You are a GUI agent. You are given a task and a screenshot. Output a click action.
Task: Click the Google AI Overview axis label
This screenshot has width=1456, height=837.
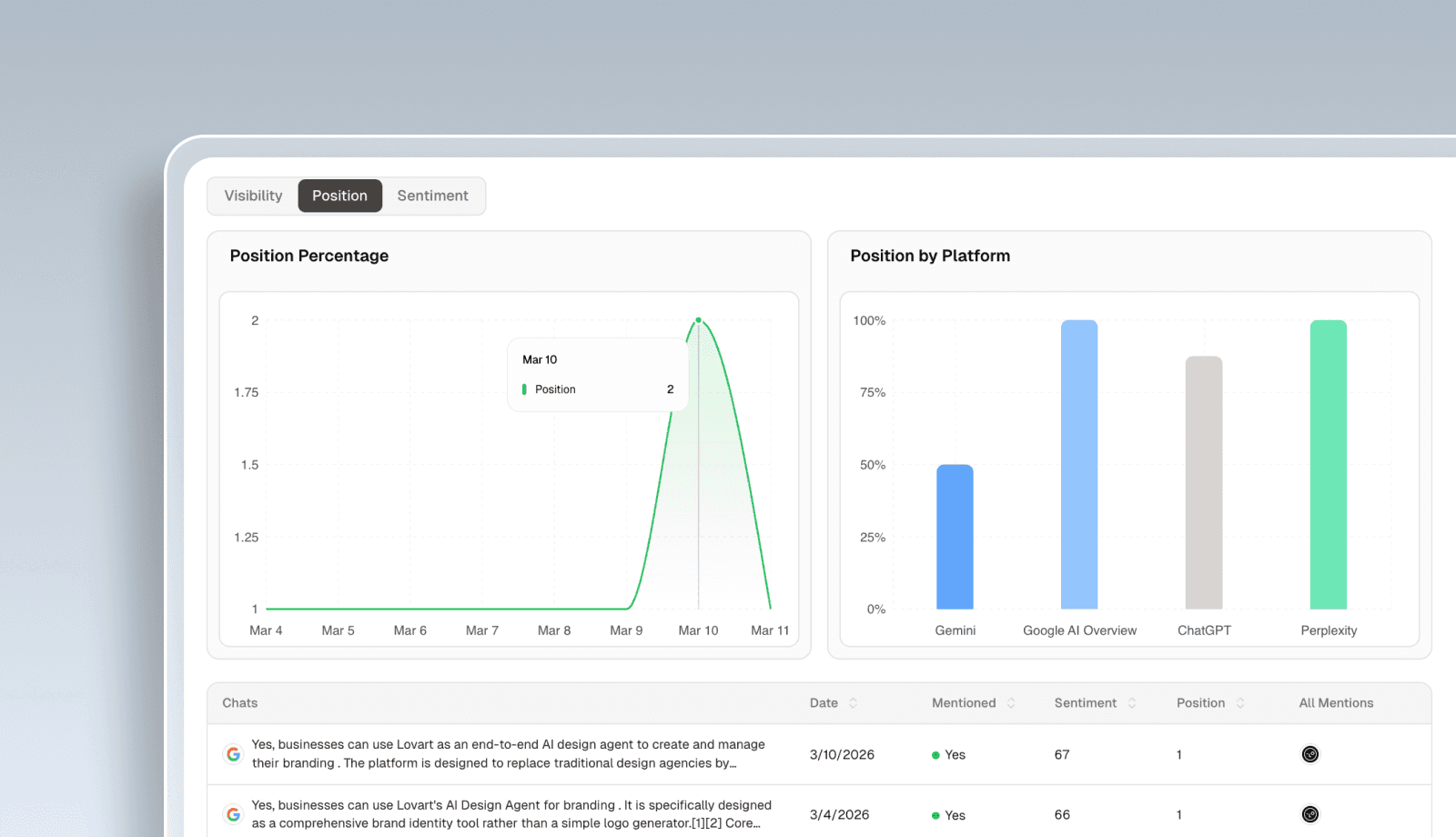click(x=1079, y=630)
